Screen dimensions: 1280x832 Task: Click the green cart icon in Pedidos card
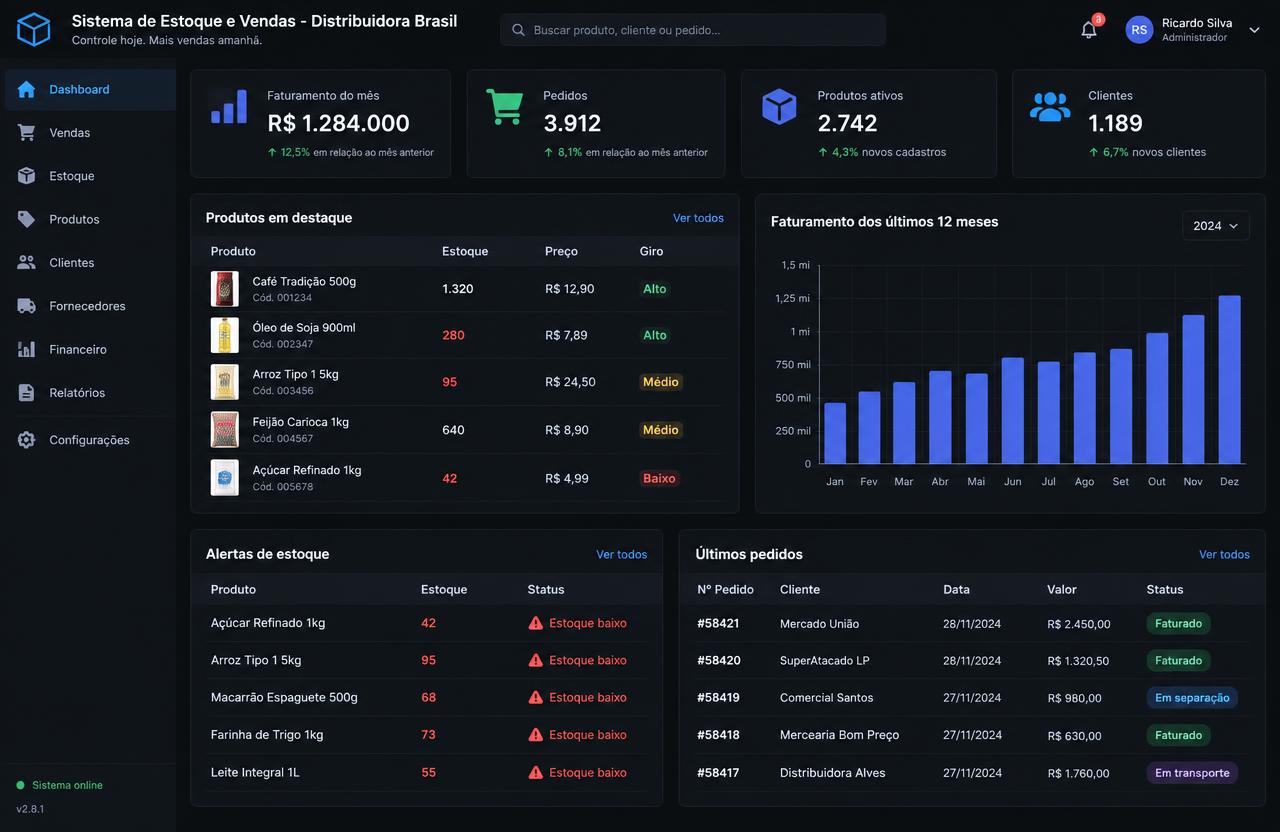[505, 107]
